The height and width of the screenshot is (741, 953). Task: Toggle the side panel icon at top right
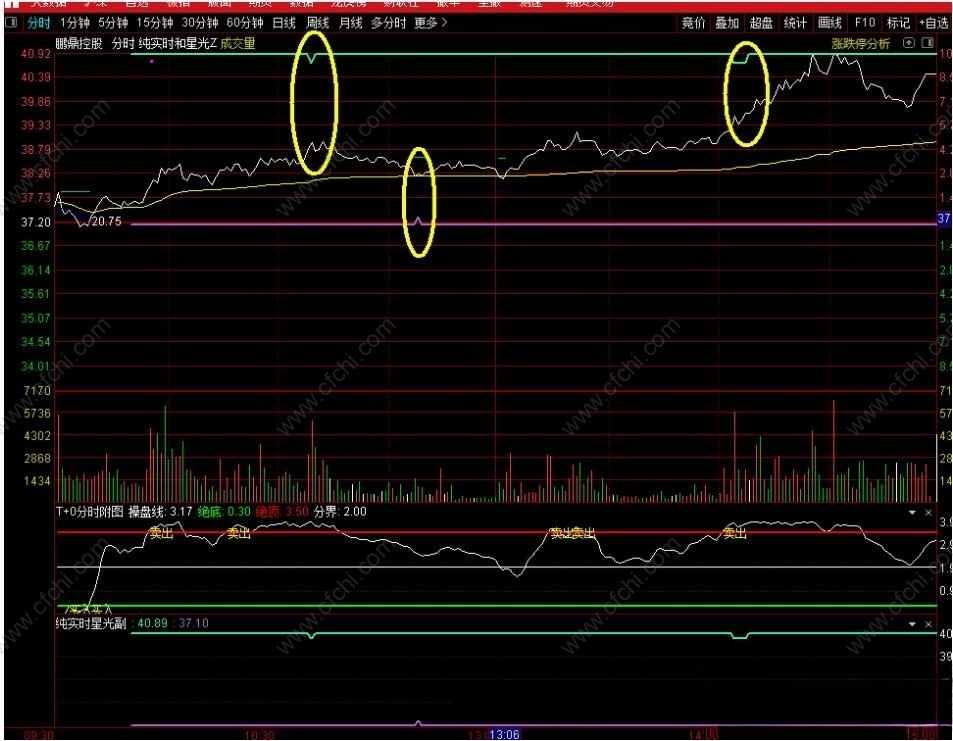point(927,43)
